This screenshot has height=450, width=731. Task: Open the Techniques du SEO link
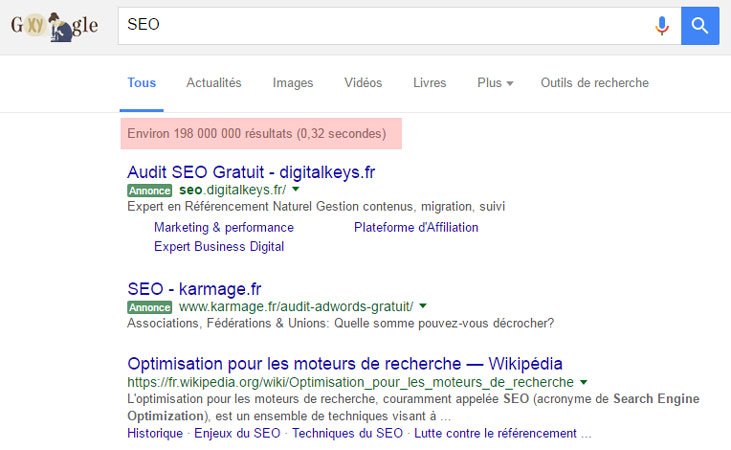[347, 434]
